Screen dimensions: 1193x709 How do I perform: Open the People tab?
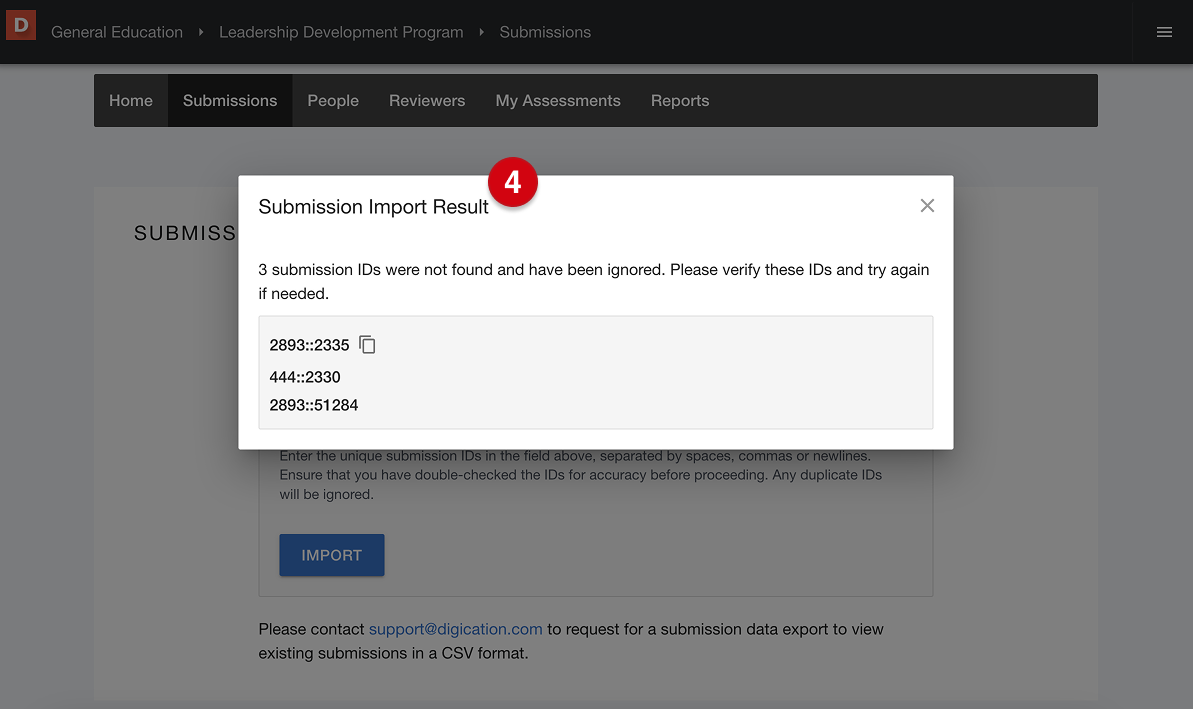click(x=333, y=101)
